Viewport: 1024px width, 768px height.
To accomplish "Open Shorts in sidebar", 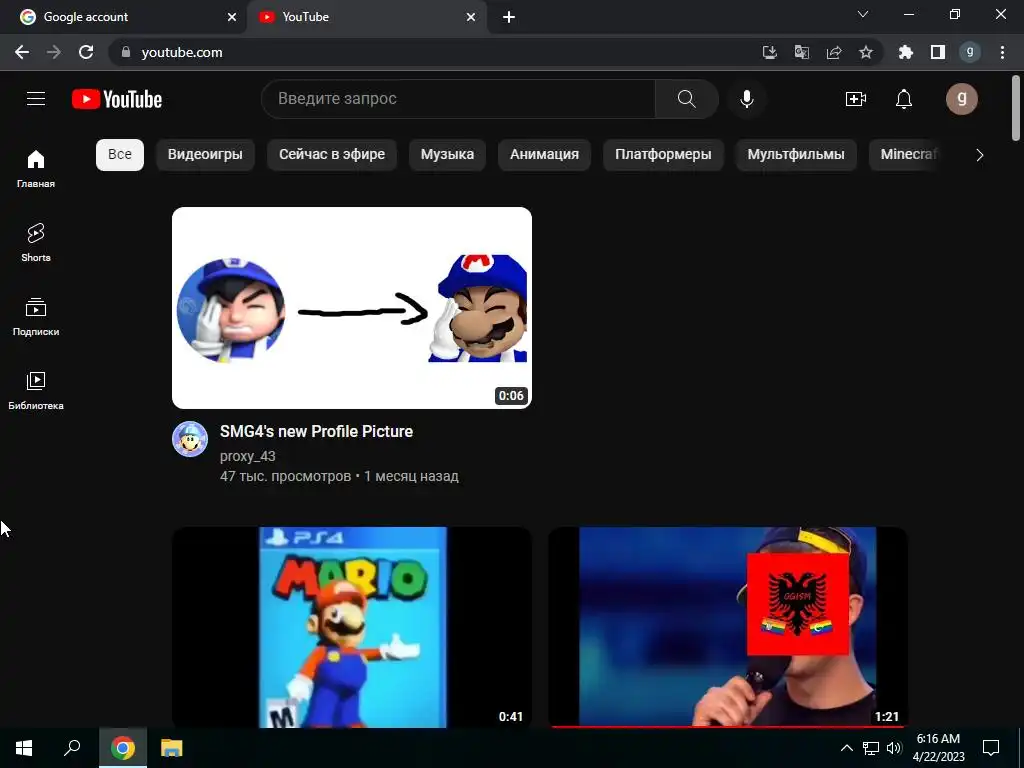I will [36, 243].
